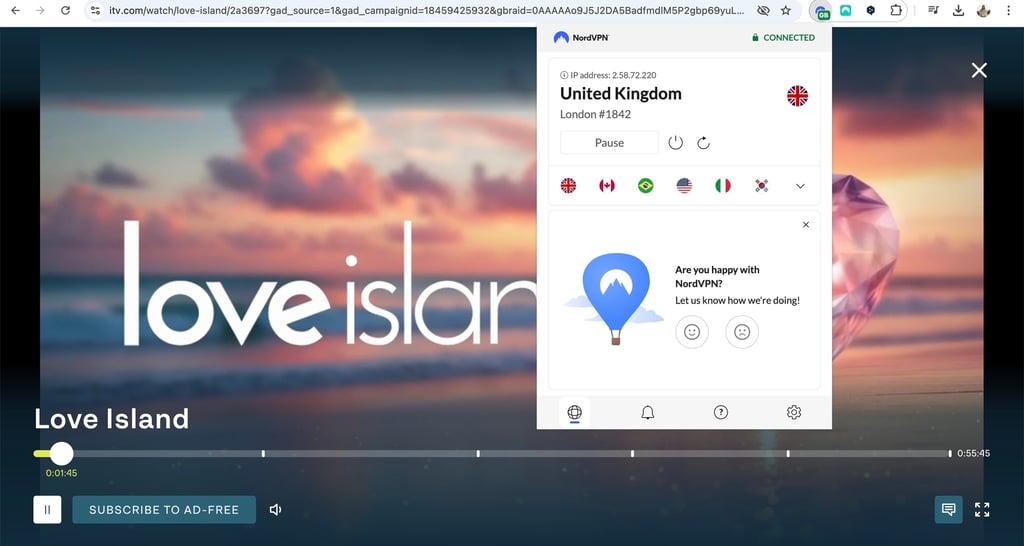The width and height of the screenshot is (1024, 546).
Task: Rate NordVPN with the sad face
Action: 742,332
